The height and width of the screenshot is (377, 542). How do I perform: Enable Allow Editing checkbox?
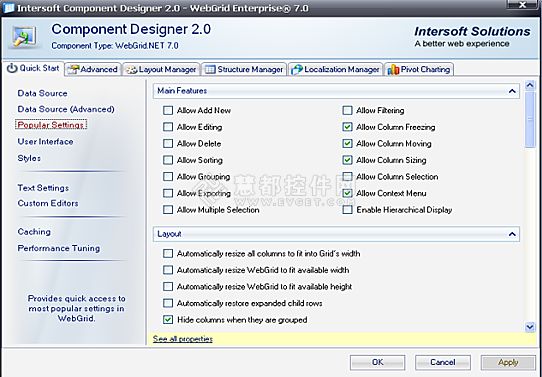(168, 127)
